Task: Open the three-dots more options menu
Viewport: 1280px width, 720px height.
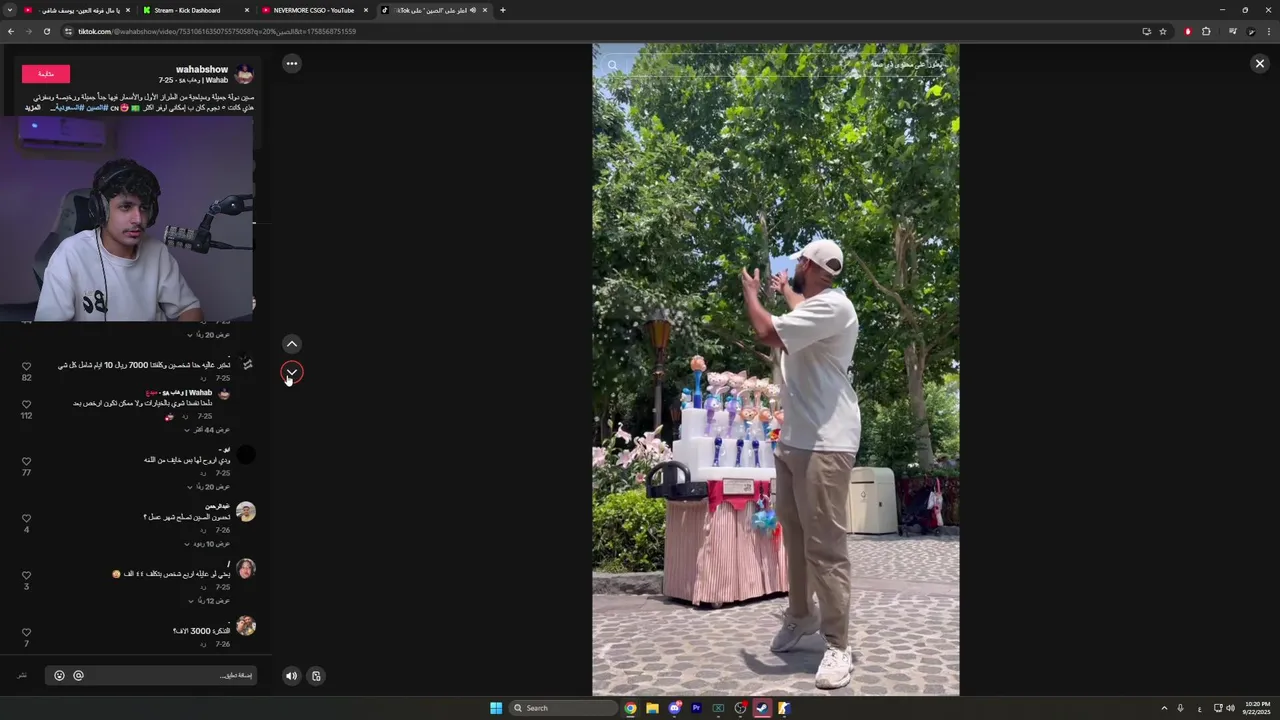Action: point(291,63)
